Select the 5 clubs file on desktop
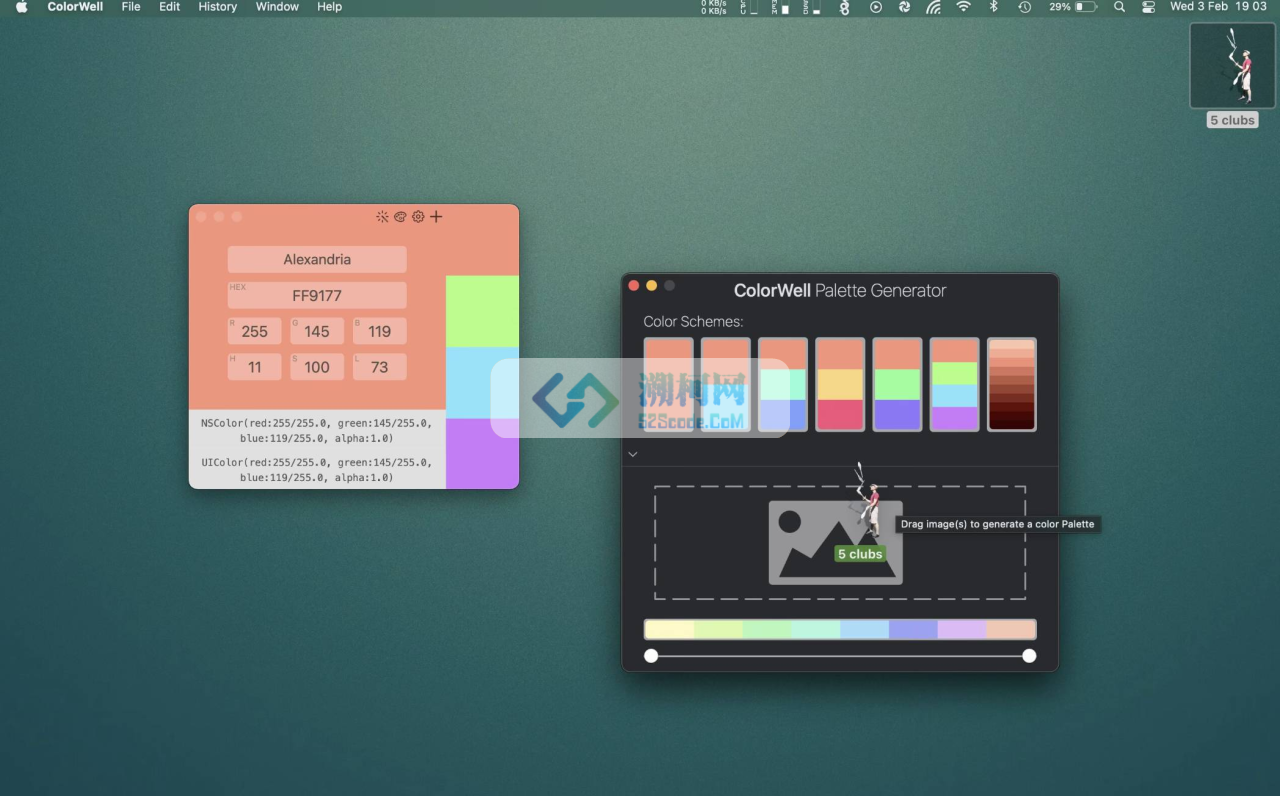 point(1232,75)
